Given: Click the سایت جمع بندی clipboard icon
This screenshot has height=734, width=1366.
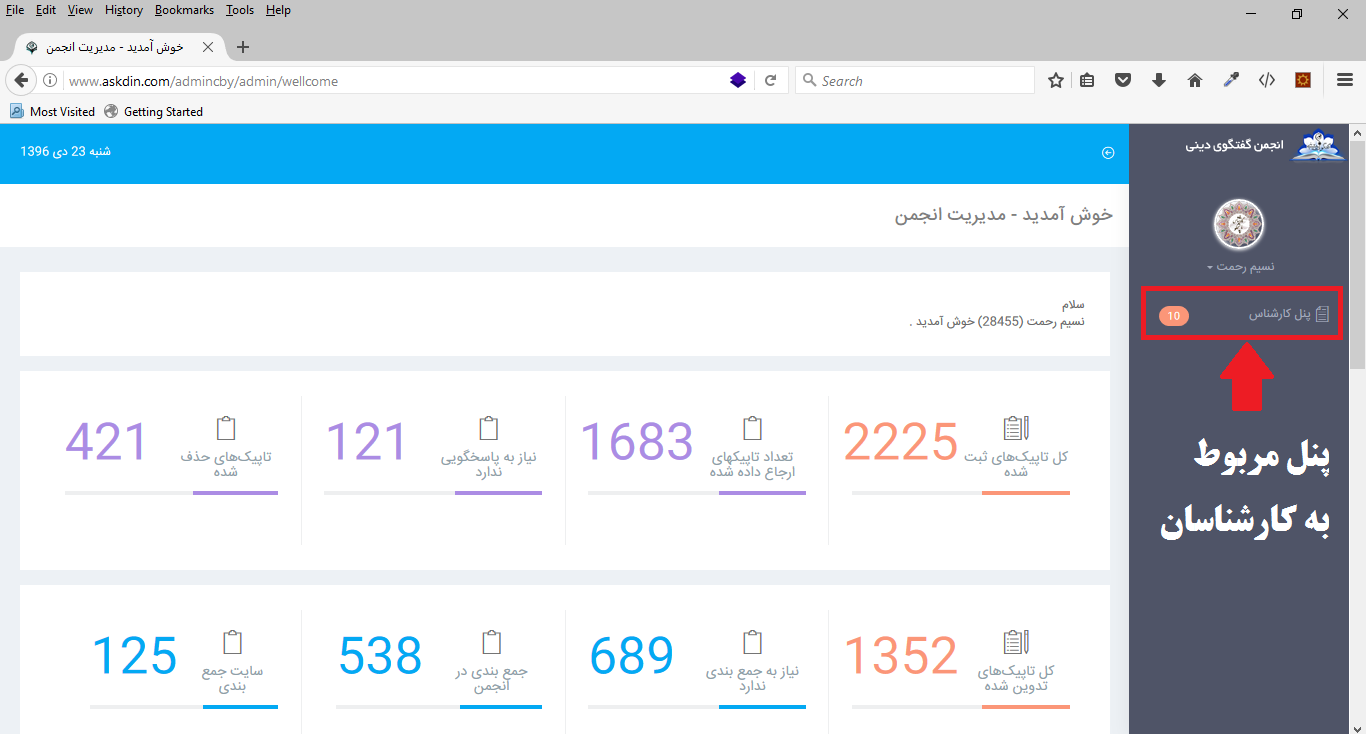Looking at the screenshot, I should coord(232,642).
